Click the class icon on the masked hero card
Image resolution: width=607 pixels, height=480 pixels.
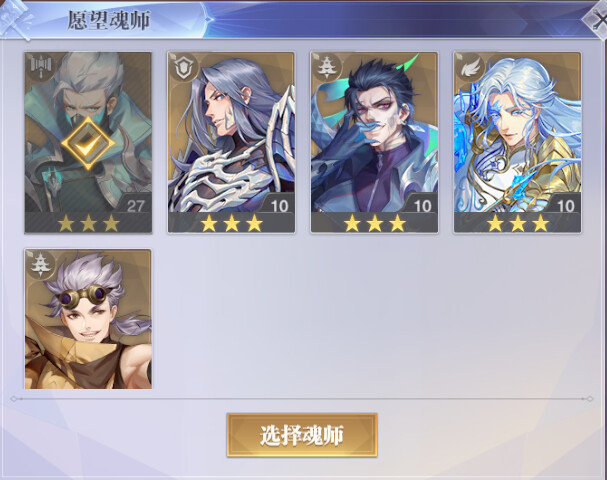tap(41, 68)
